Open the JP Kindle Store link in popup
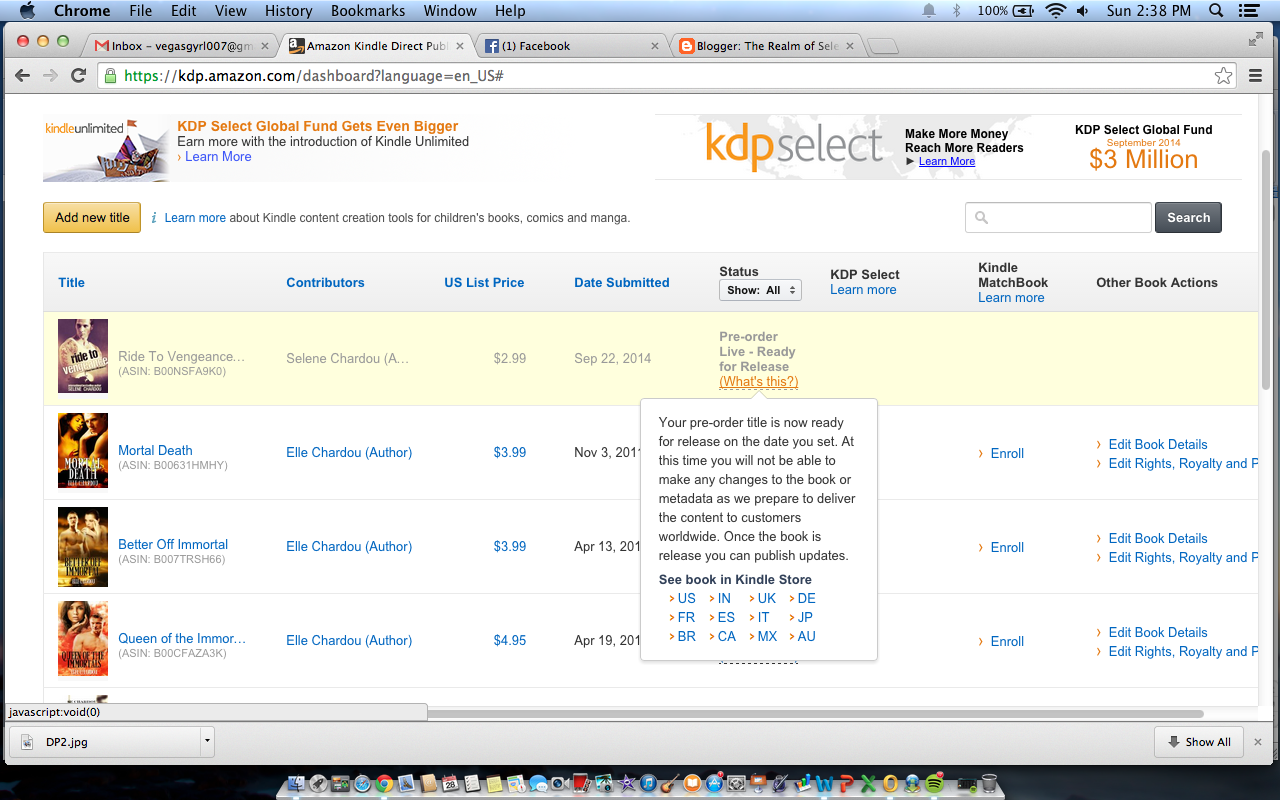 tap(805, 618)
